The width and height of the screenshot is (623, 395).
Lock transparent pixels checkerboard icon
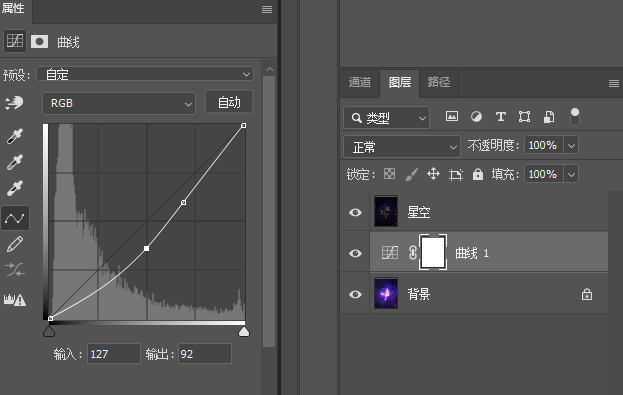[x=389, y=174]
